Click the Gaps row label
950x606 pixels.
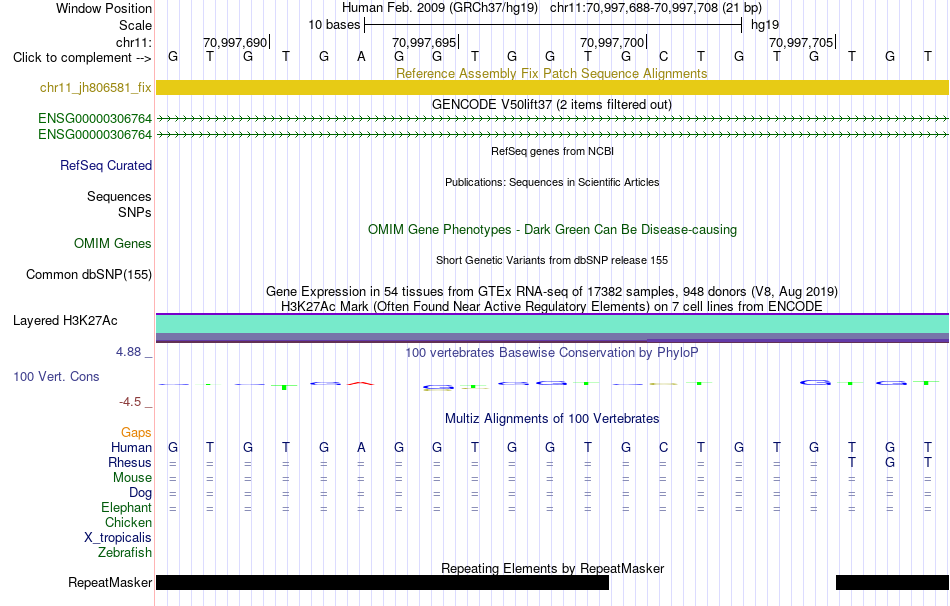(136, 432)
